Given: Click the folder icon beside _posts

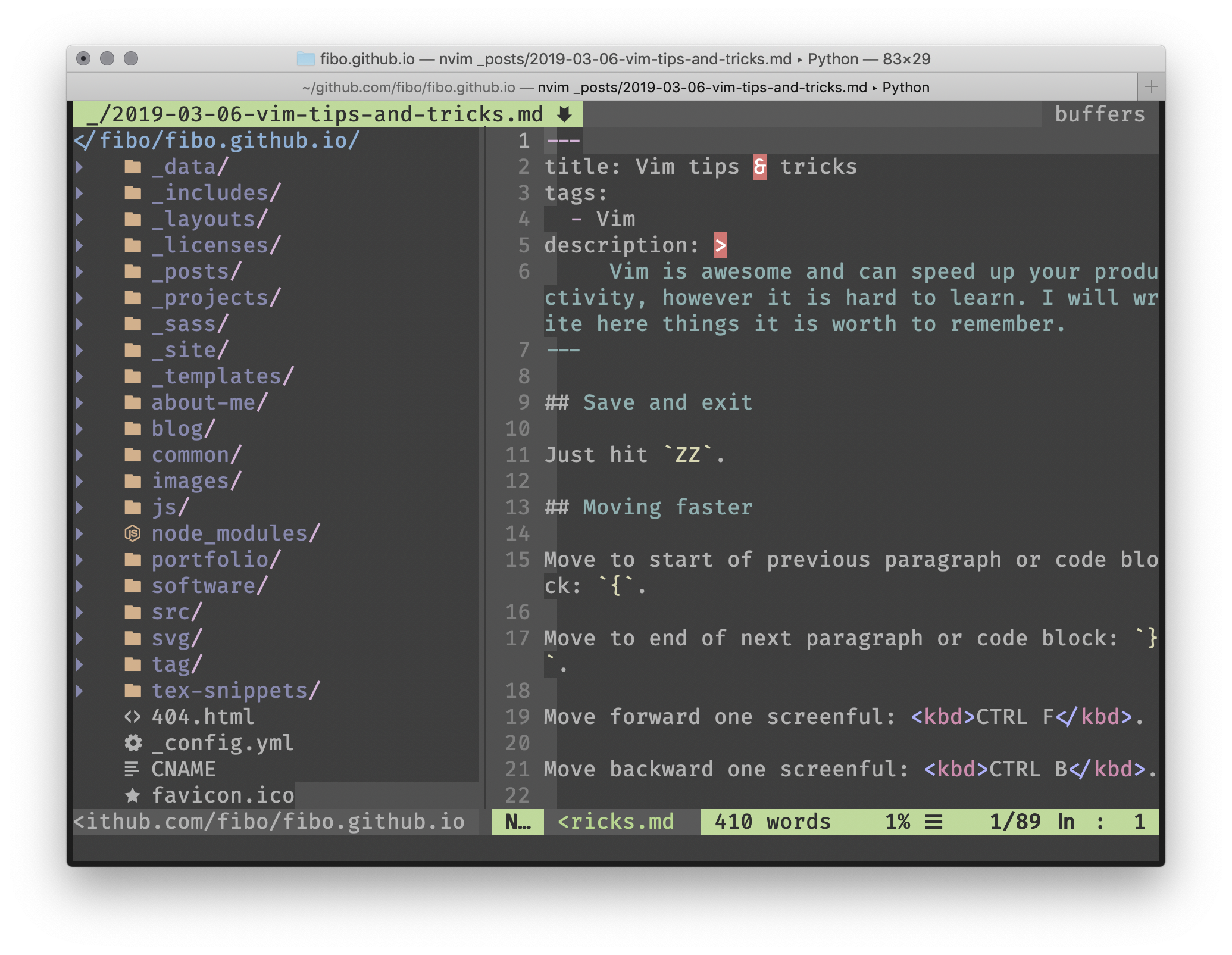Looking at the screenshot, I should [132, 271].
